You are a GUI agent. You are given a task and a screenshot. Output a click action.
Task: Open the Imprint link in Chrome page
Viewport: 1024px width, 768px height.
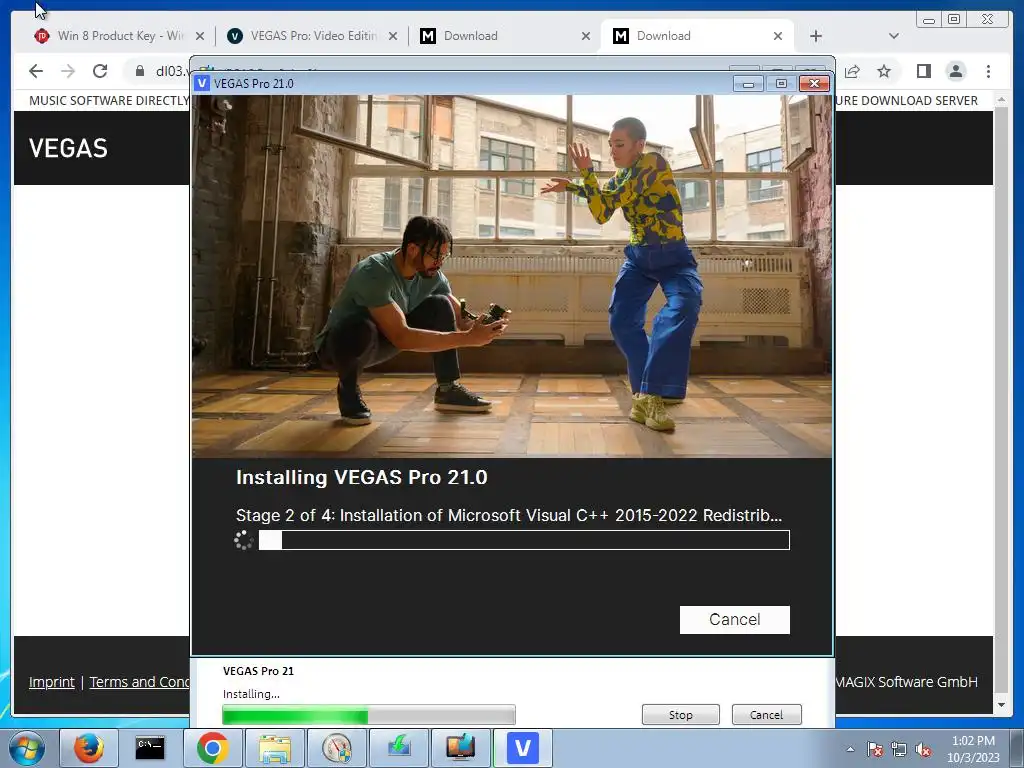52,682
